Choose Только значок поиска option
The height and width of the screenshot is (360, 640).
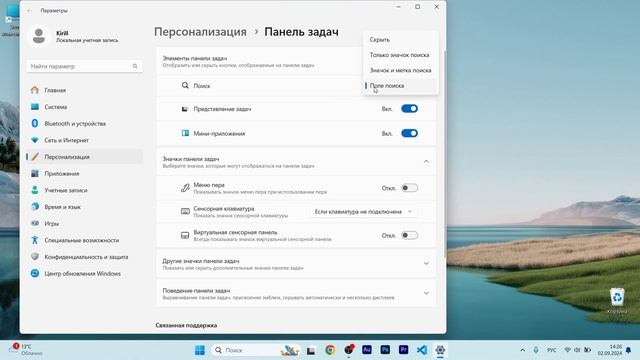point(400,55)
